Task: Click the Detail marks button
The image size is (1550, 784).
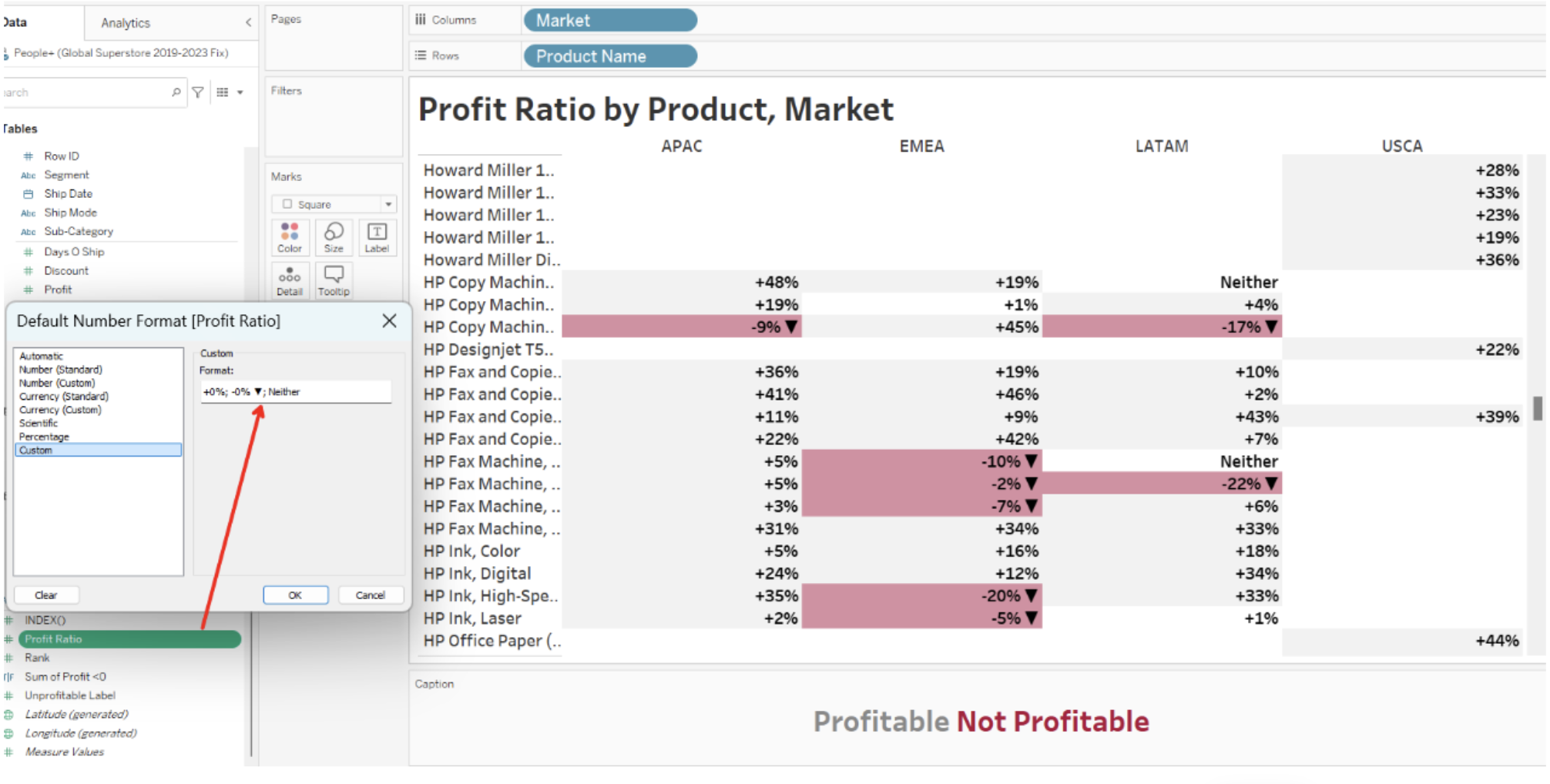Action: click(290, 280)
